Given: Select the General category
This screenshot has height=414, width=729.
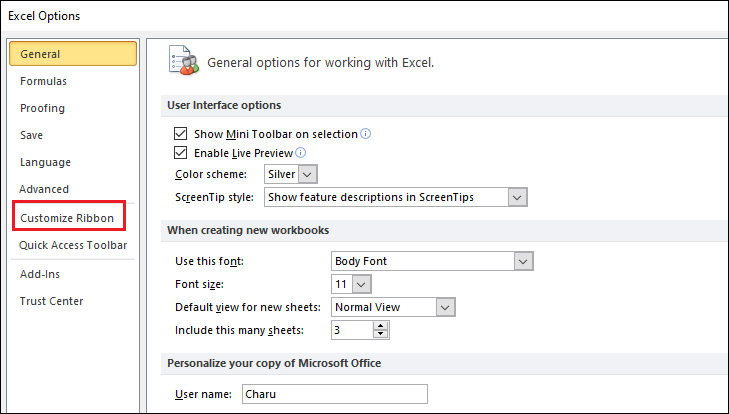Looking at the screenshot, I should tap(73, 54).
